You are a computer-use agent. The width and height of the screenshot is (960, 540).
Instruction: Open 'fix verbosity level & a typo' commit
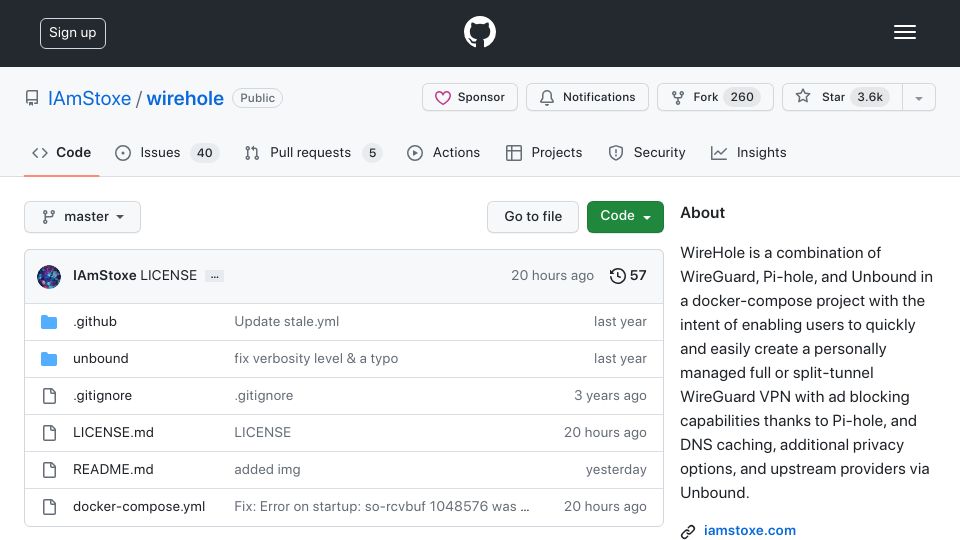[316, 358]
